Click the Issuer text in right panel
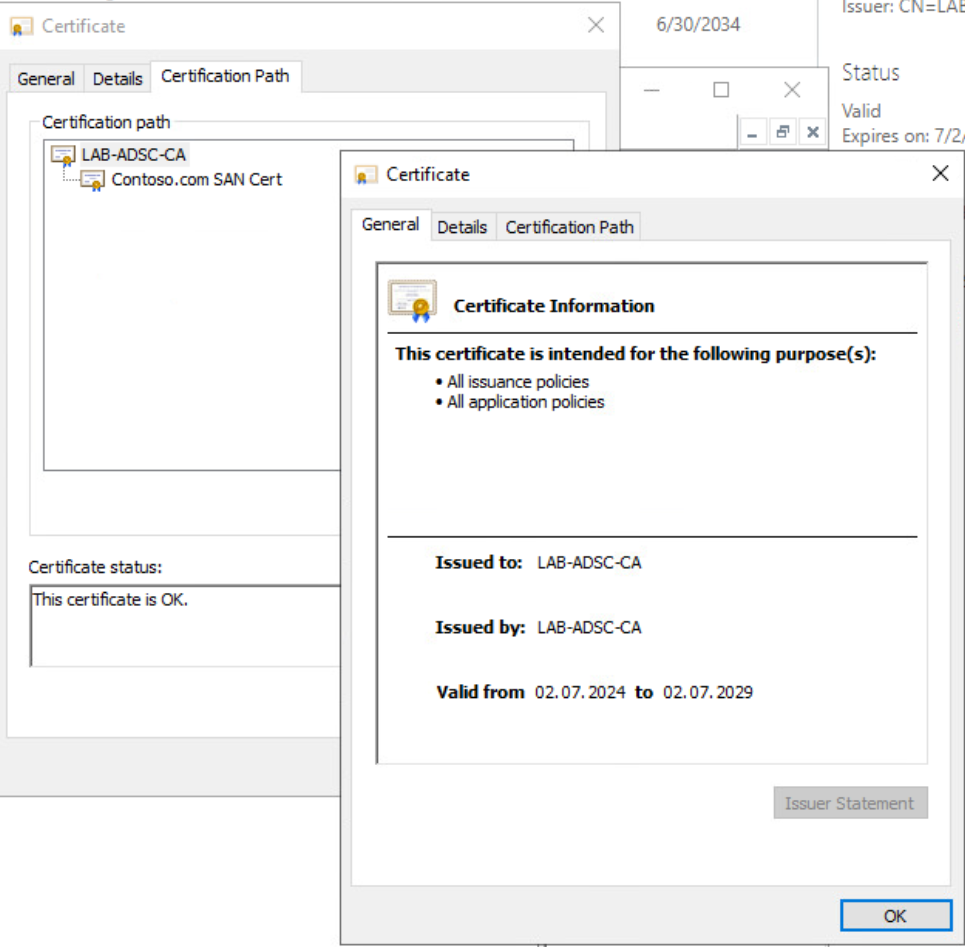Image resolution: width=965 pixels, height=947 pixels. tap(902, 7)
